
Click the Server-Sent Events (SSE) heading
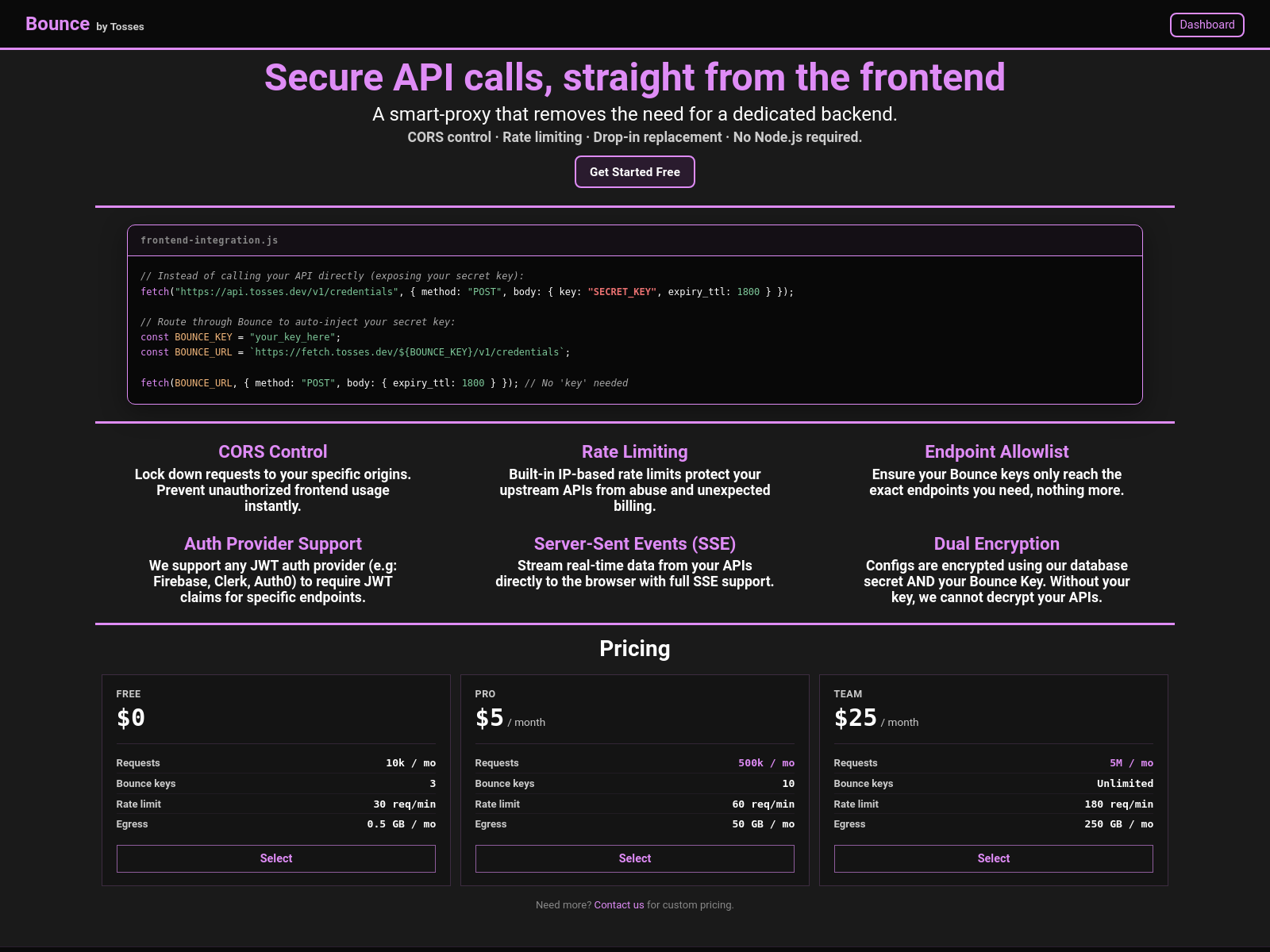[634, 543]
